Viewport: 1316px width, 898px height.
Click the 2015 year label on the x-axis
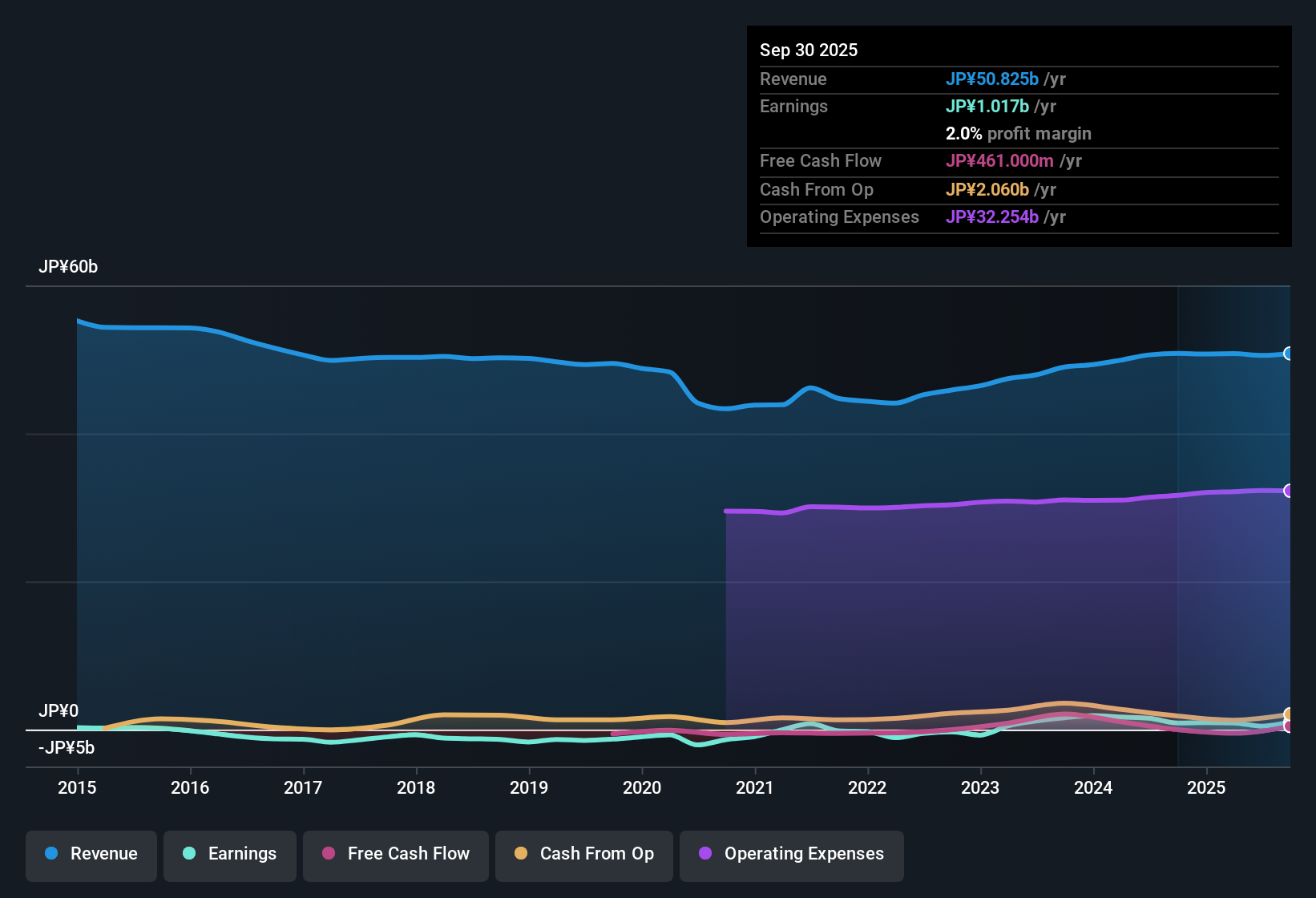(77, 788)
